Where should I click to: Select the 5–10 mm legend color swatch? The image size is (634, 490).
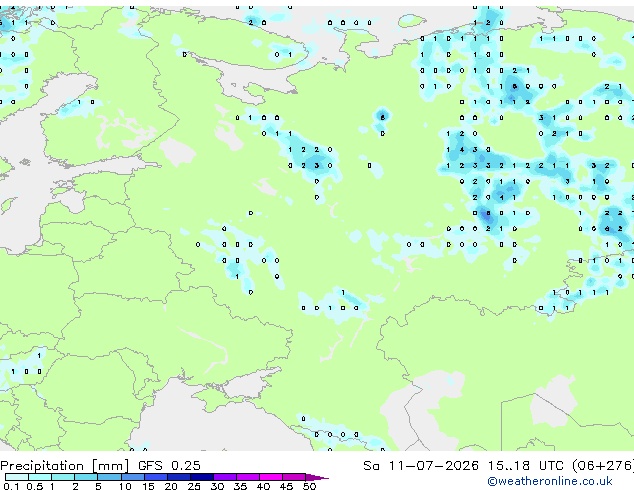[x=109, y=477]
